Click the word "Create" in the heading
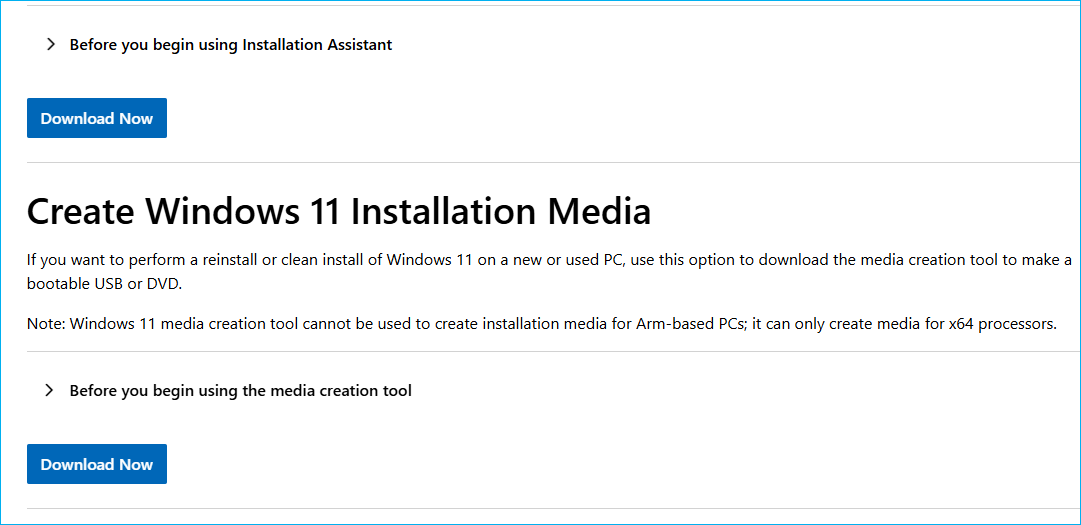The image size is (1081, 525). 81,212
